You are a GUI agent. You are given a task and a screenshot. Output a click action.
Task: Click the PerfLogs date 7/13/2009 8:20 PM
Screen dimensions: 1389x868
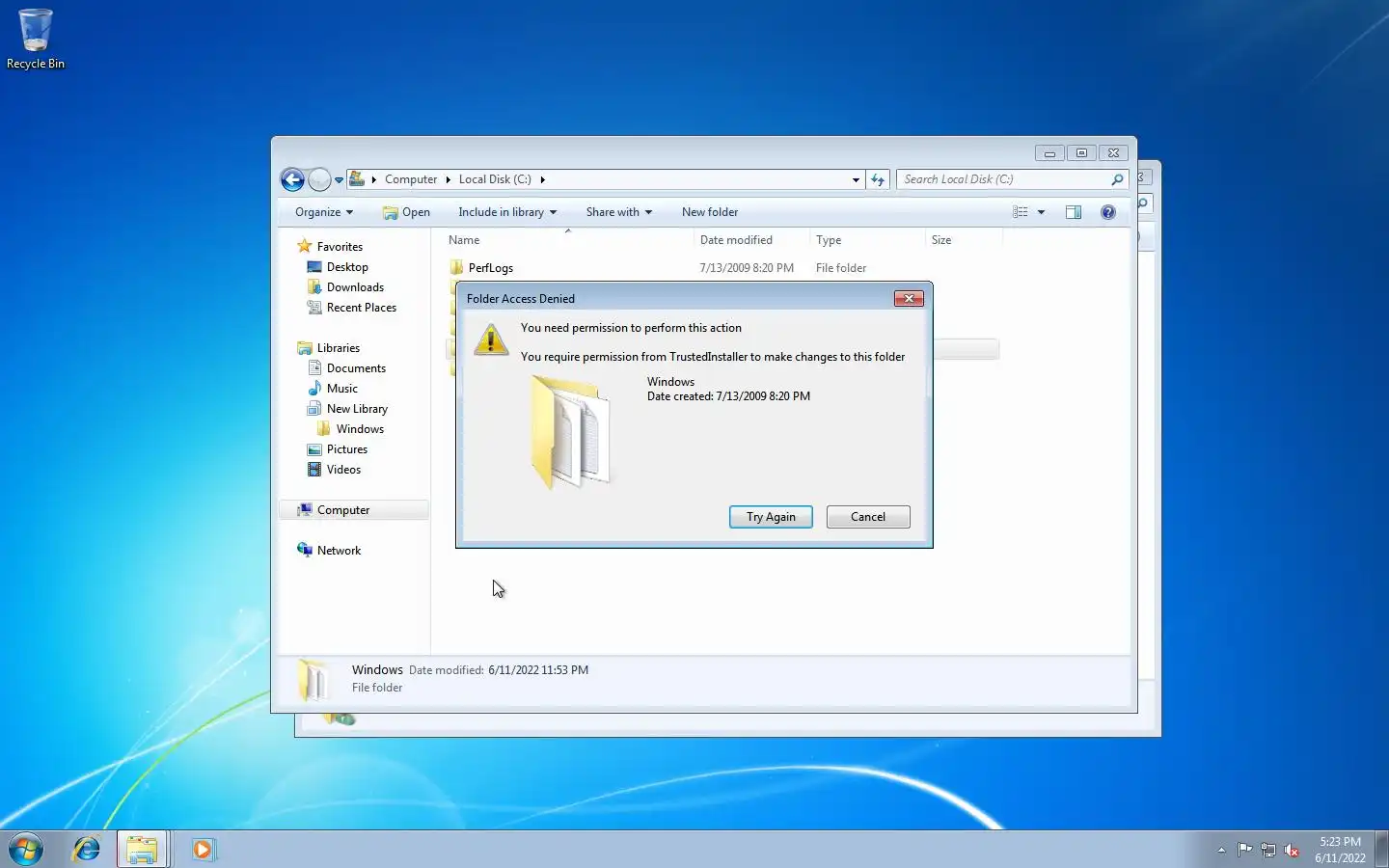(x=747, y=268)
